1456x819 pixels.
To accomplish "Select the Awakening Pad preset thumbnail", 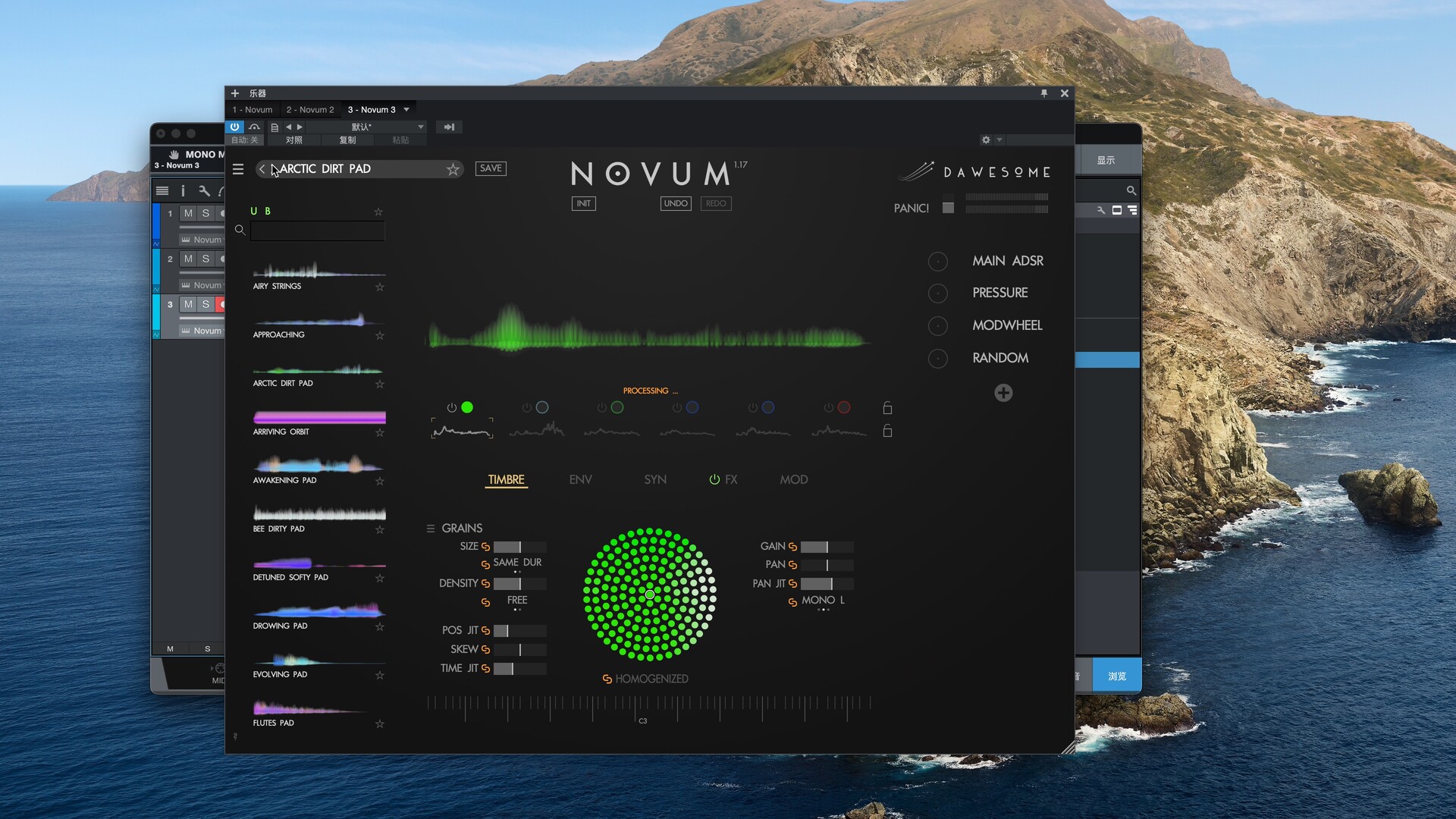I will 318,464.
